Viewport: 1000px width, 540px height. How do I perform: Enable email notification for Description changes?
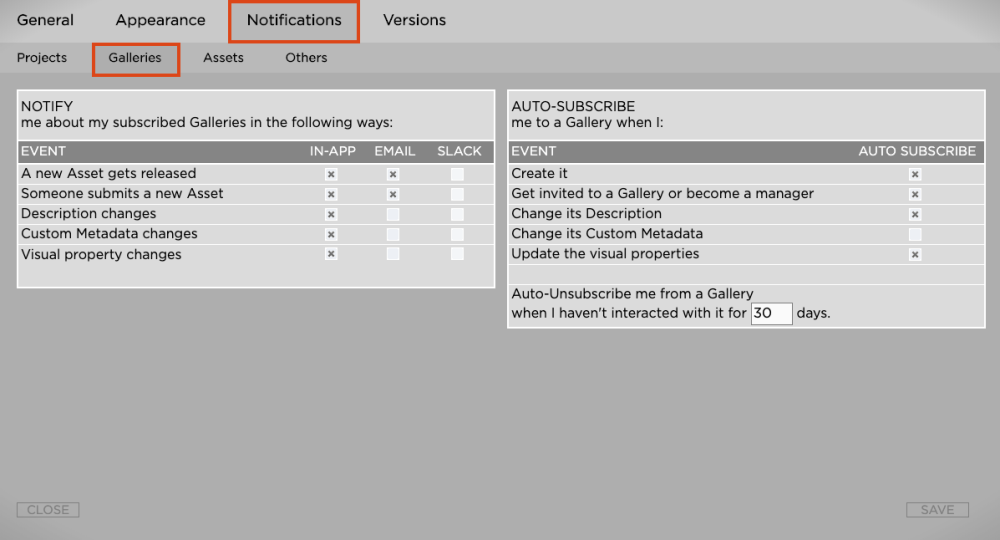pos(393,214)
